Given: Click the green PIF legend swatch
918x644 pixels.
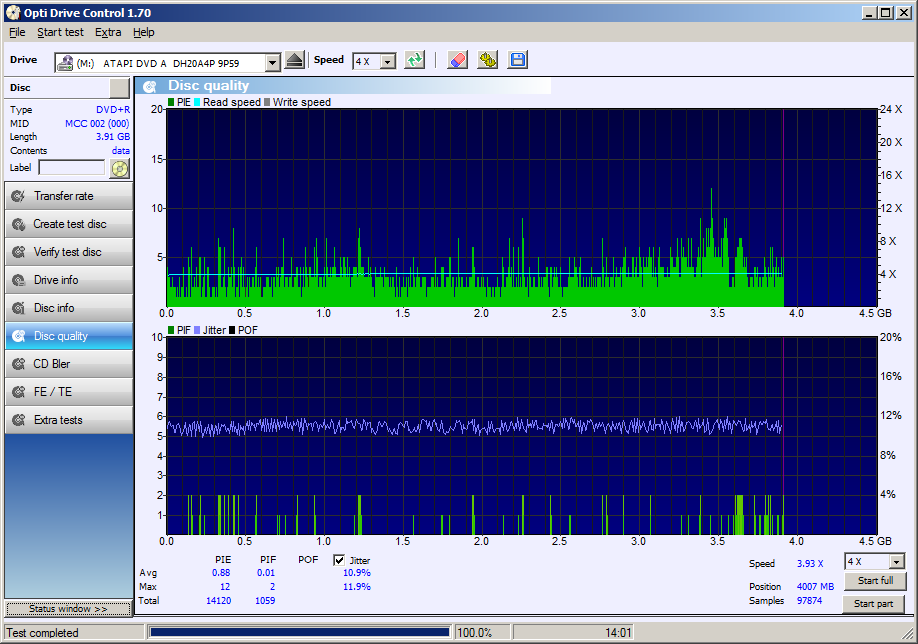Looking at the screenshot, I should pos(171,330).
